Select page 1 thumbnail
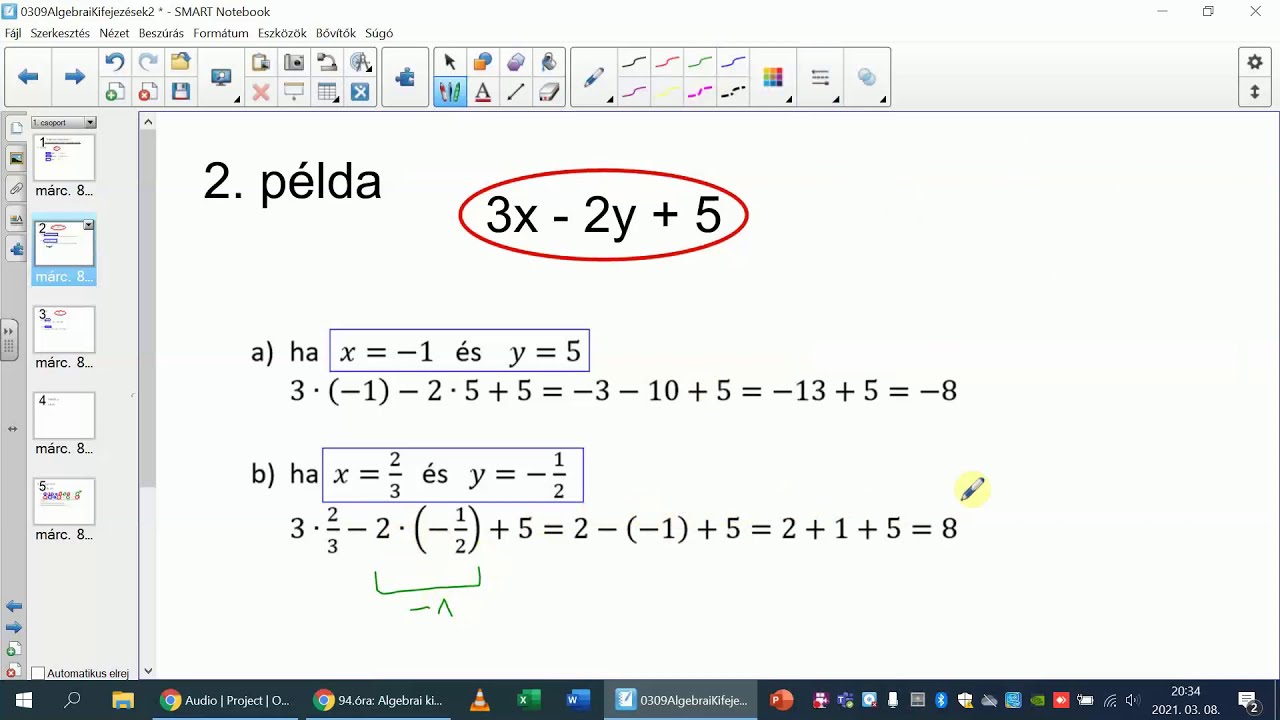 [64, 158]
